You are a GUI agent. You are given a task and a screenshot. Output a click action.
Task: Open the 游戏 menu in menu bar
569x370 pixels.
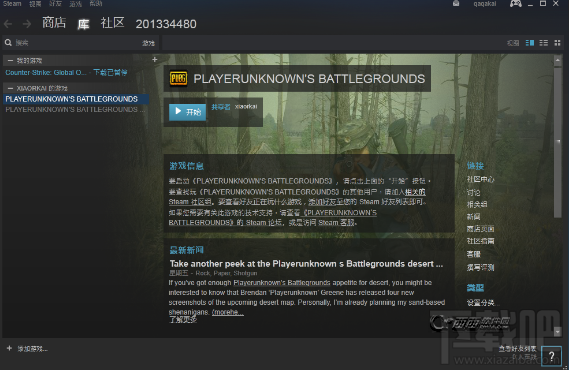(x=75, y=4)
